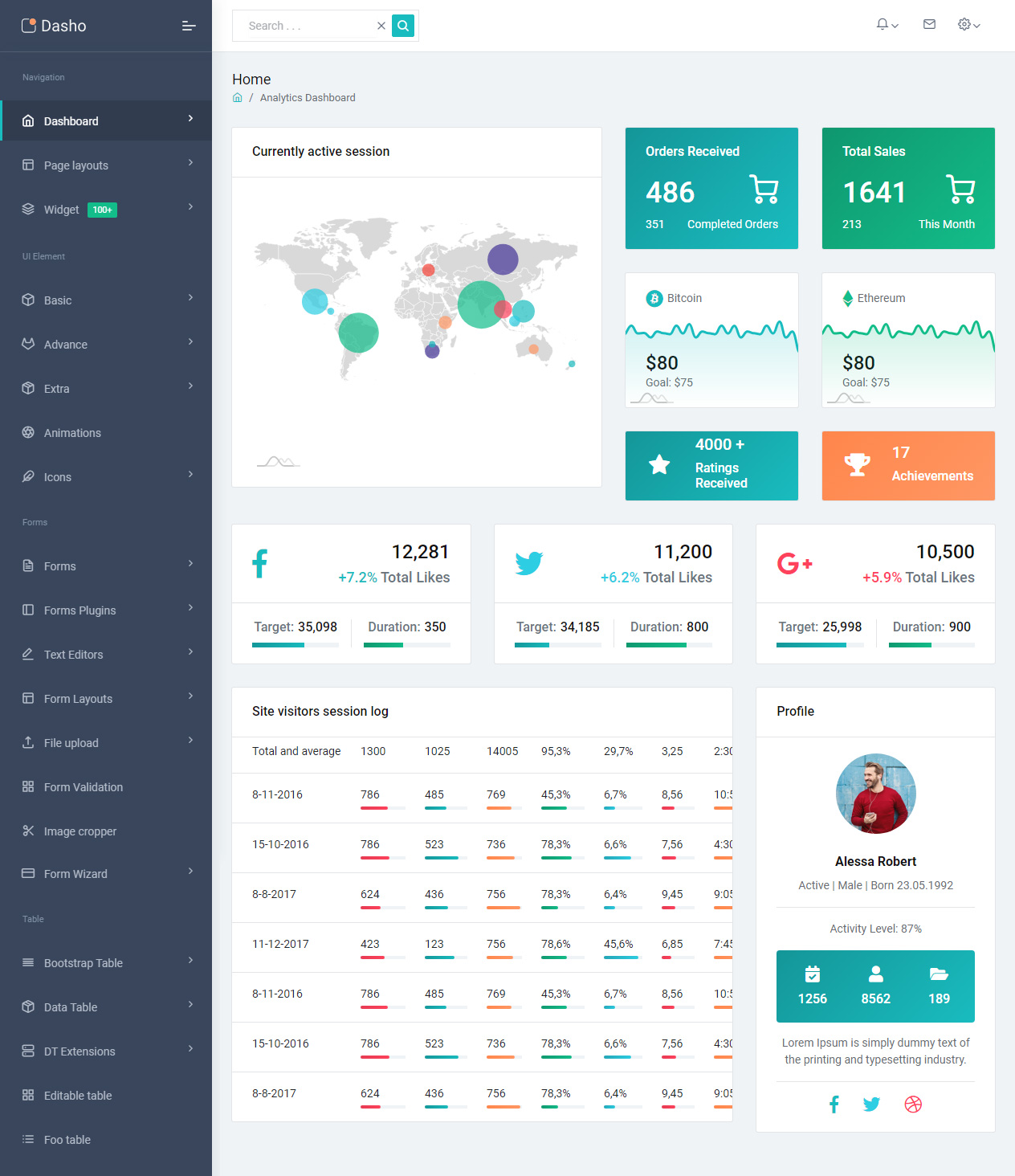Screen dimensions: 1015x1176
Task: Click the Bitcoin coin icon
Action: (654, 298)
